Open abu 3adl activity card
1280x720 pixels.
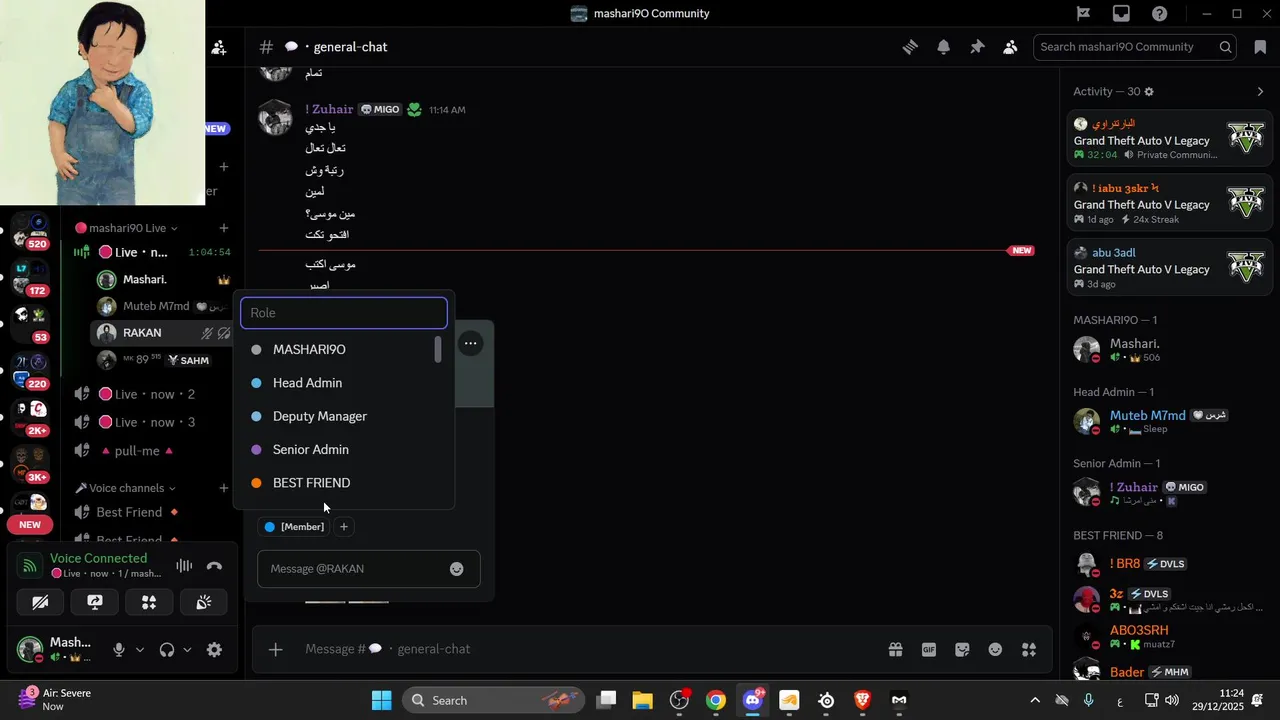(x=1170, y=268)
